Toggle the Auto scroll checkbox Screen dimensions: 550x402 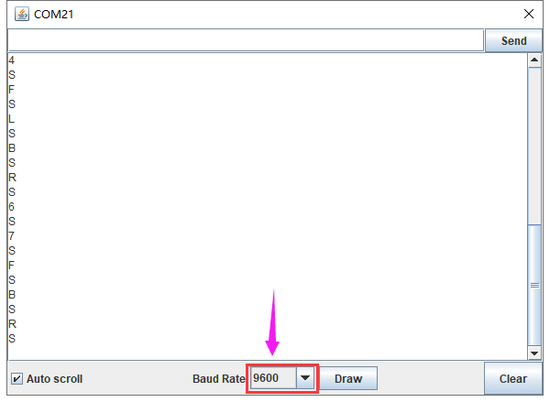(x=16, y=379)
